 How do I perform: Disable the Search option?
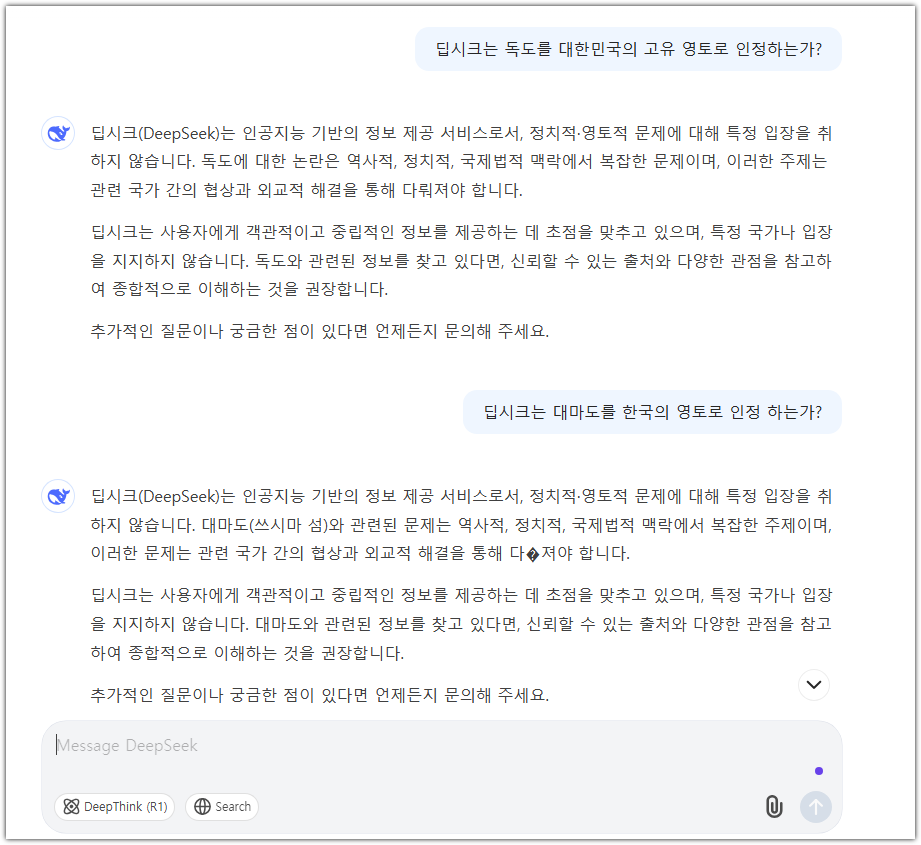[221, 807]
